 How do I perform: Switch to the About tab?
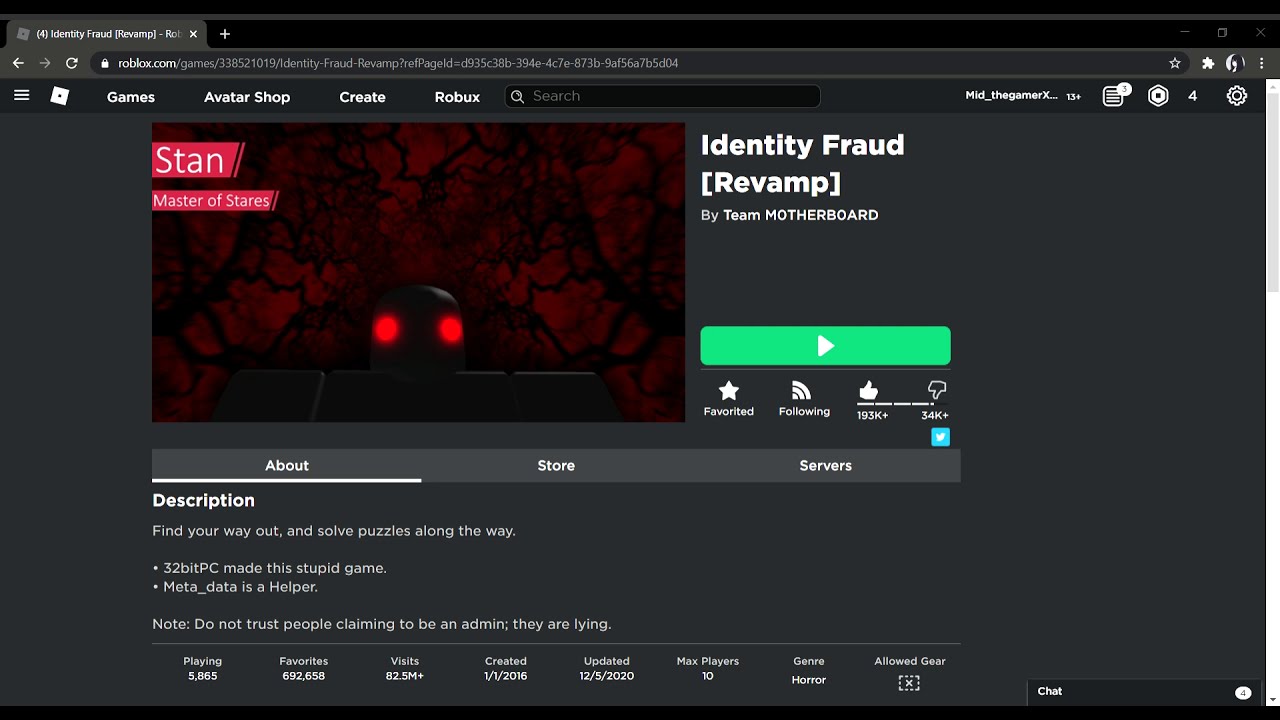coord(287,466)
